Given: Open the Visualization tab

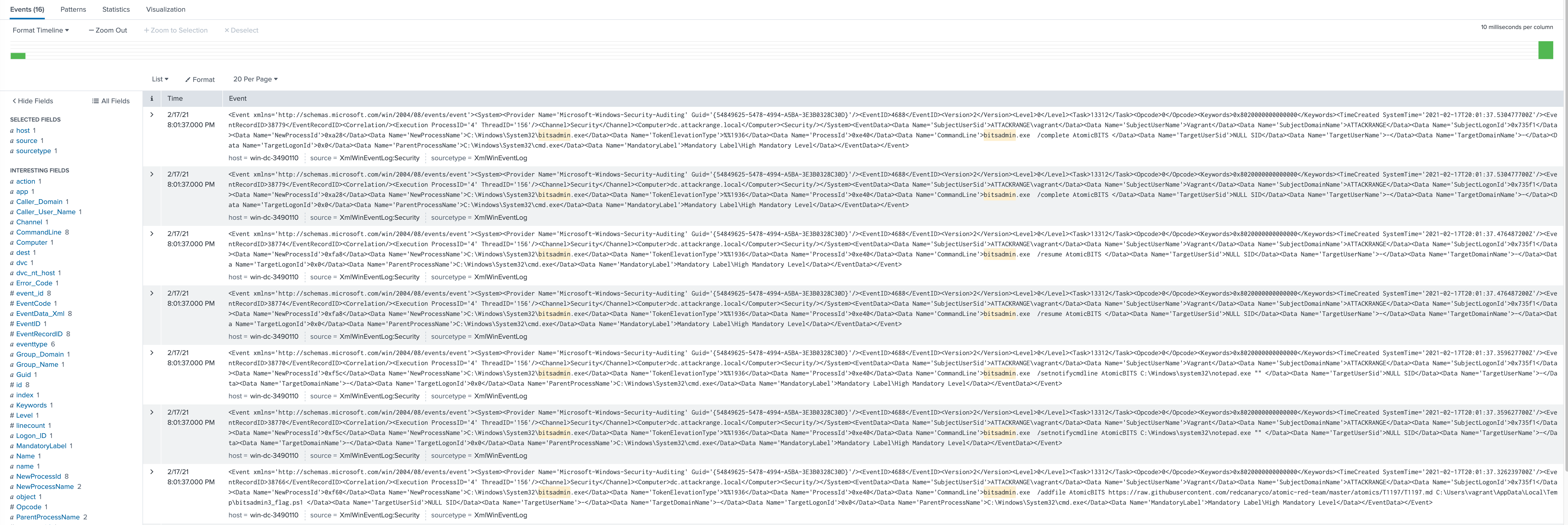Looking at the screenshot, I should [x=166, y=9].
